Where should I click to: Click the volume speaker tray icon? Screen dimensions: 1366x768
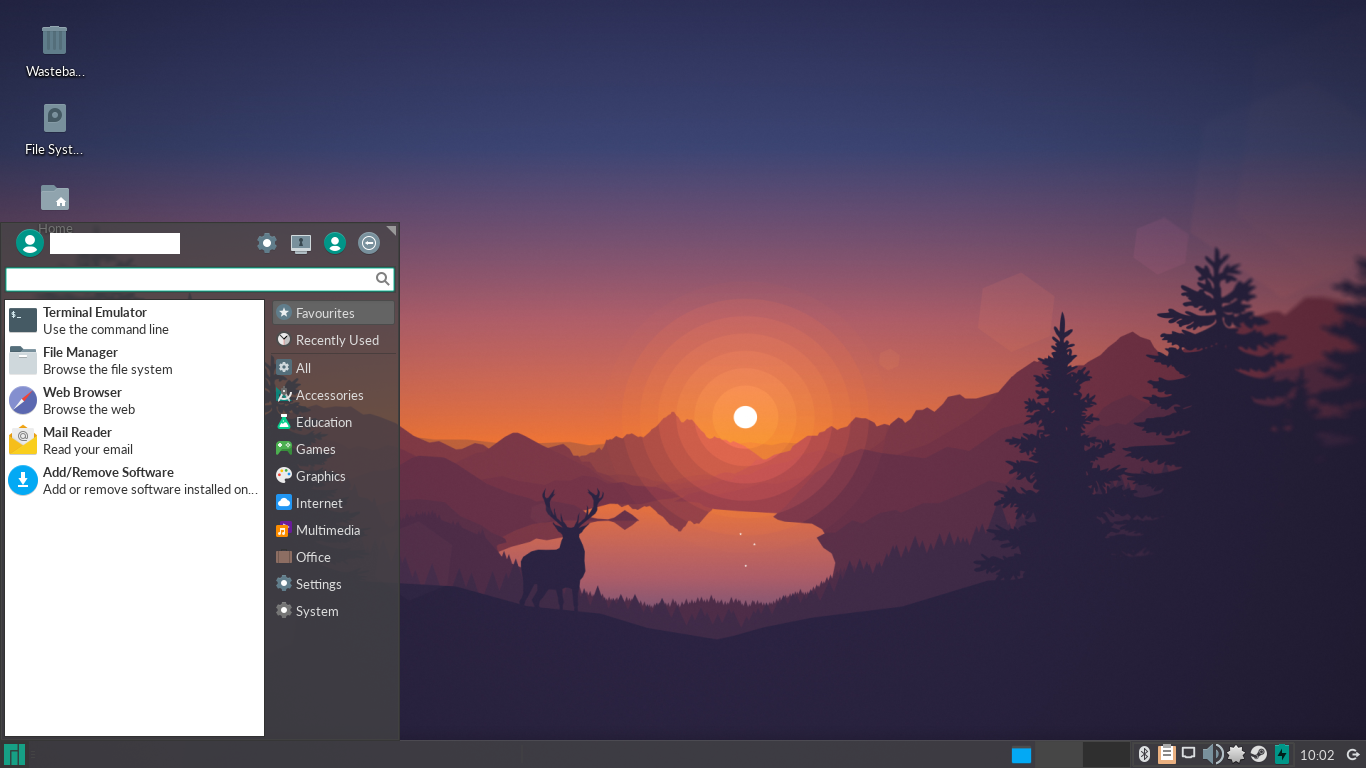tap(1212, 754)
